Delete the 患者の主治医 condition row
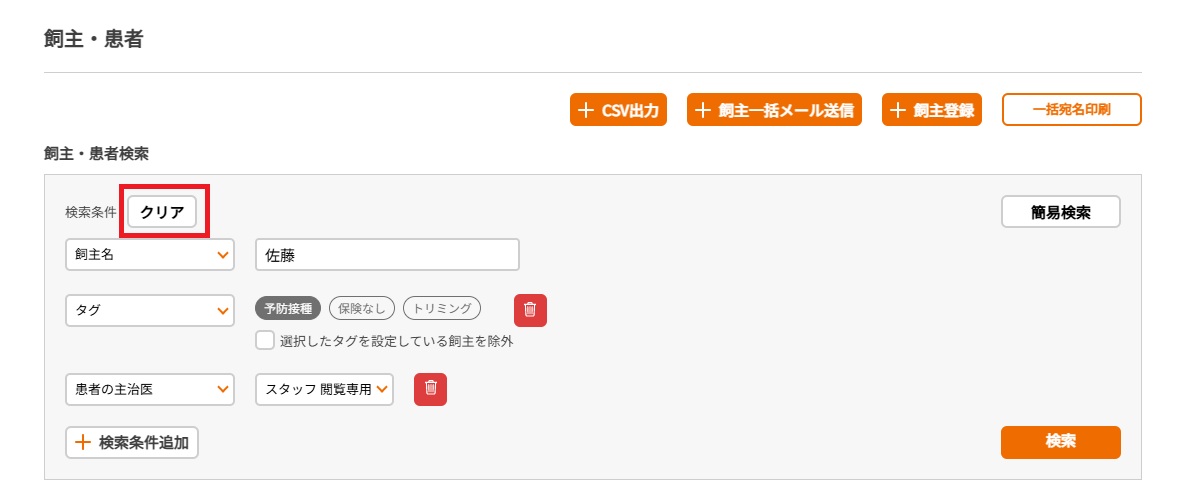Viewport: 1185px width, 497px height. [430, 389]
